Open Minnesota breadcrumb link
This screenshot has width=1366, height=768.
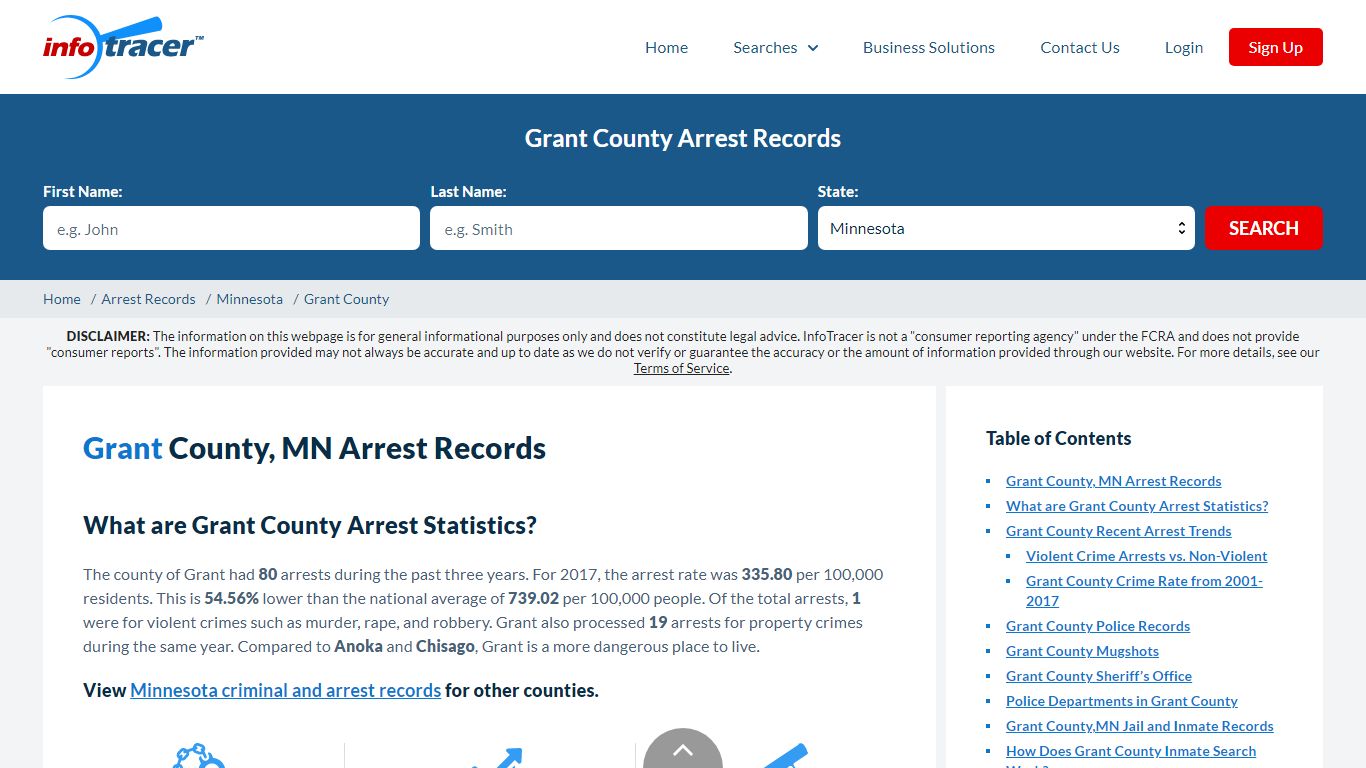[249, 299]
